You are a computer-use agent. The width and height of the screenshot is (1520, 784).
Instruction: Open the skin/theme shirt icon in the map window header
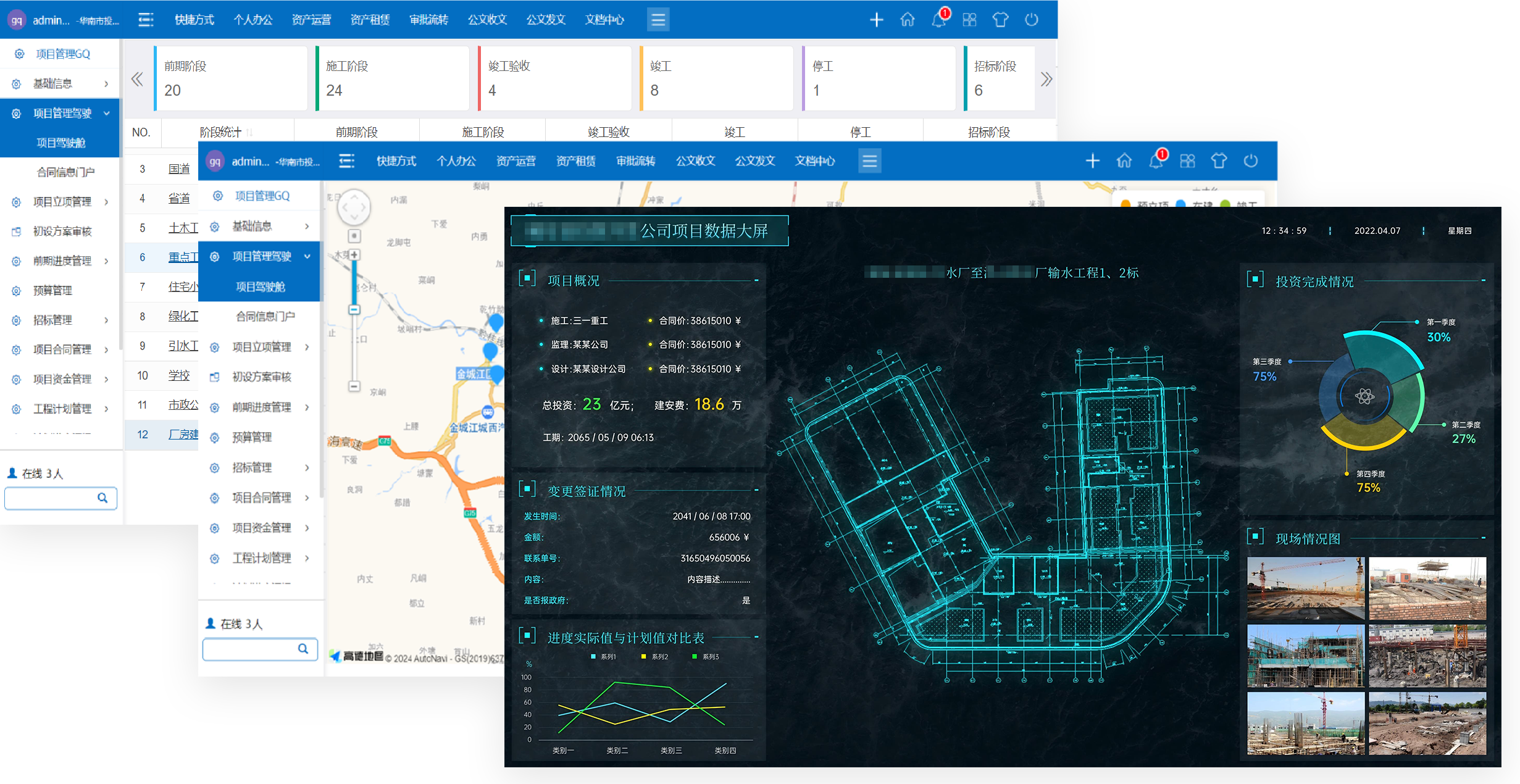[x=1219, y=161]
